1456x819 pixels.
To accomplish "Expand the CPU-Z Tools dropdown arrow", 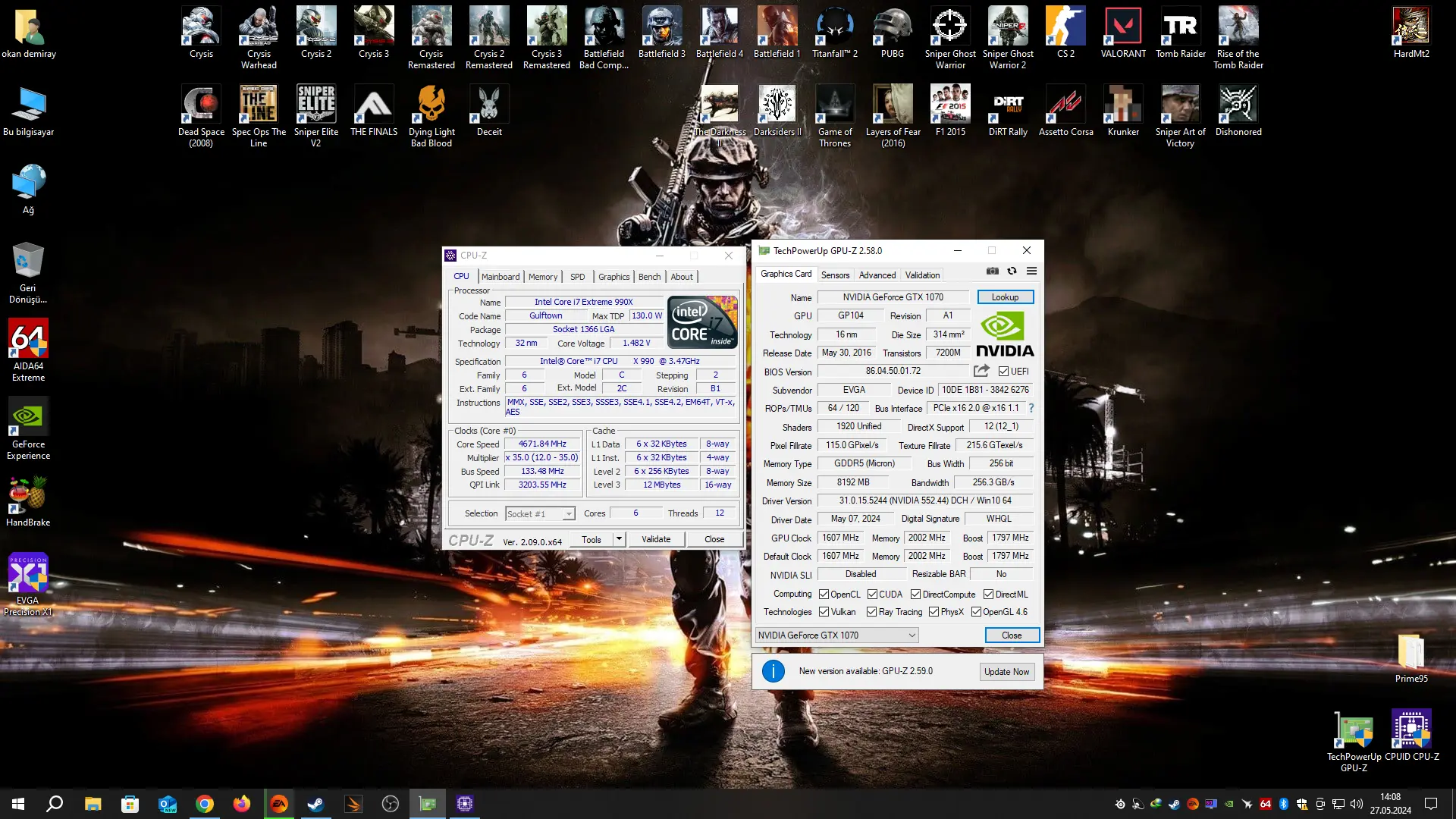I will pos(619,539).
